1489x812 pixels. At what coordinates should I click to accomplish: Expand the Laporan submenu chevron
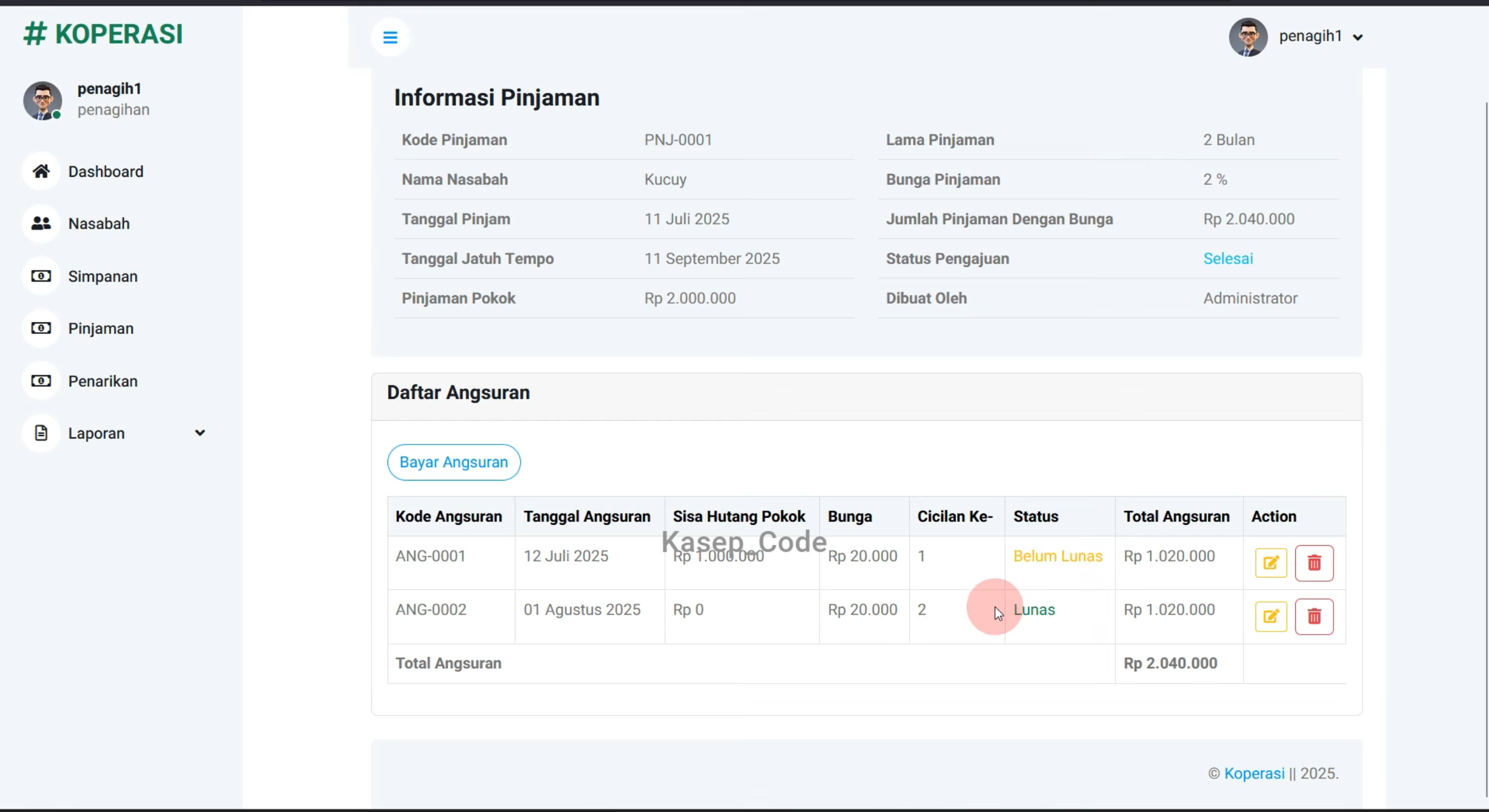coord(200,433)
